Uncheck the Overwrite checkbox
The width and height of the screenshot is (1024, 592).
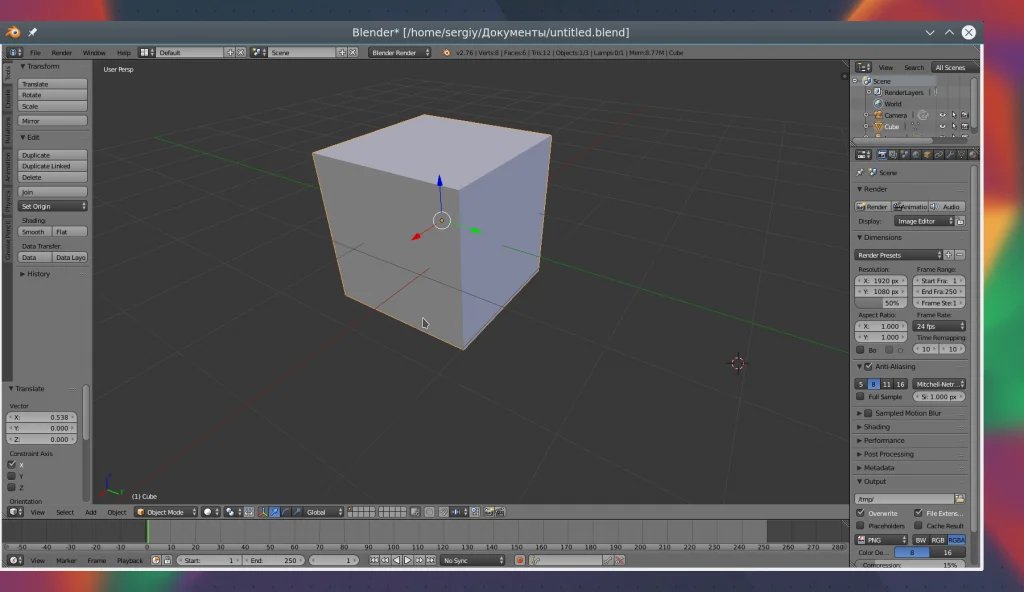(x=861, y=513)
